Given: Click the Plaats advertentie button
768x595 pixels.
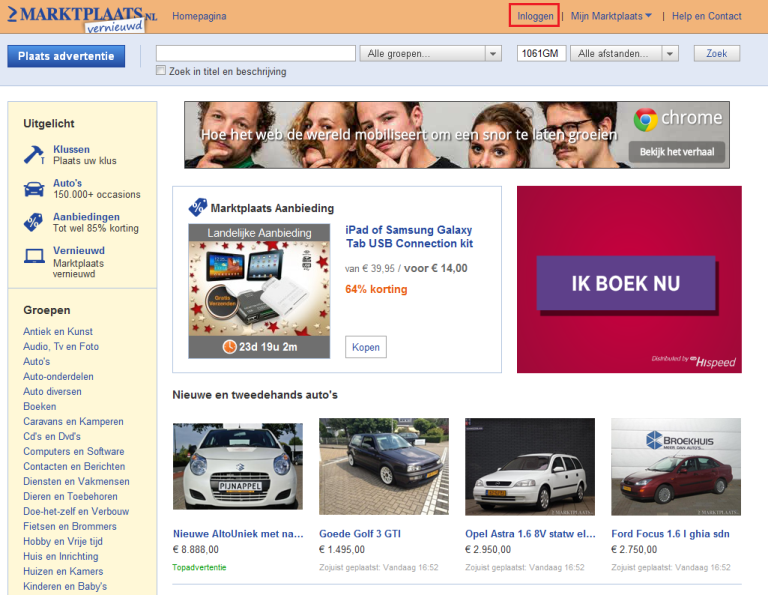Looking at the screenshot, I should pos(66,56).
